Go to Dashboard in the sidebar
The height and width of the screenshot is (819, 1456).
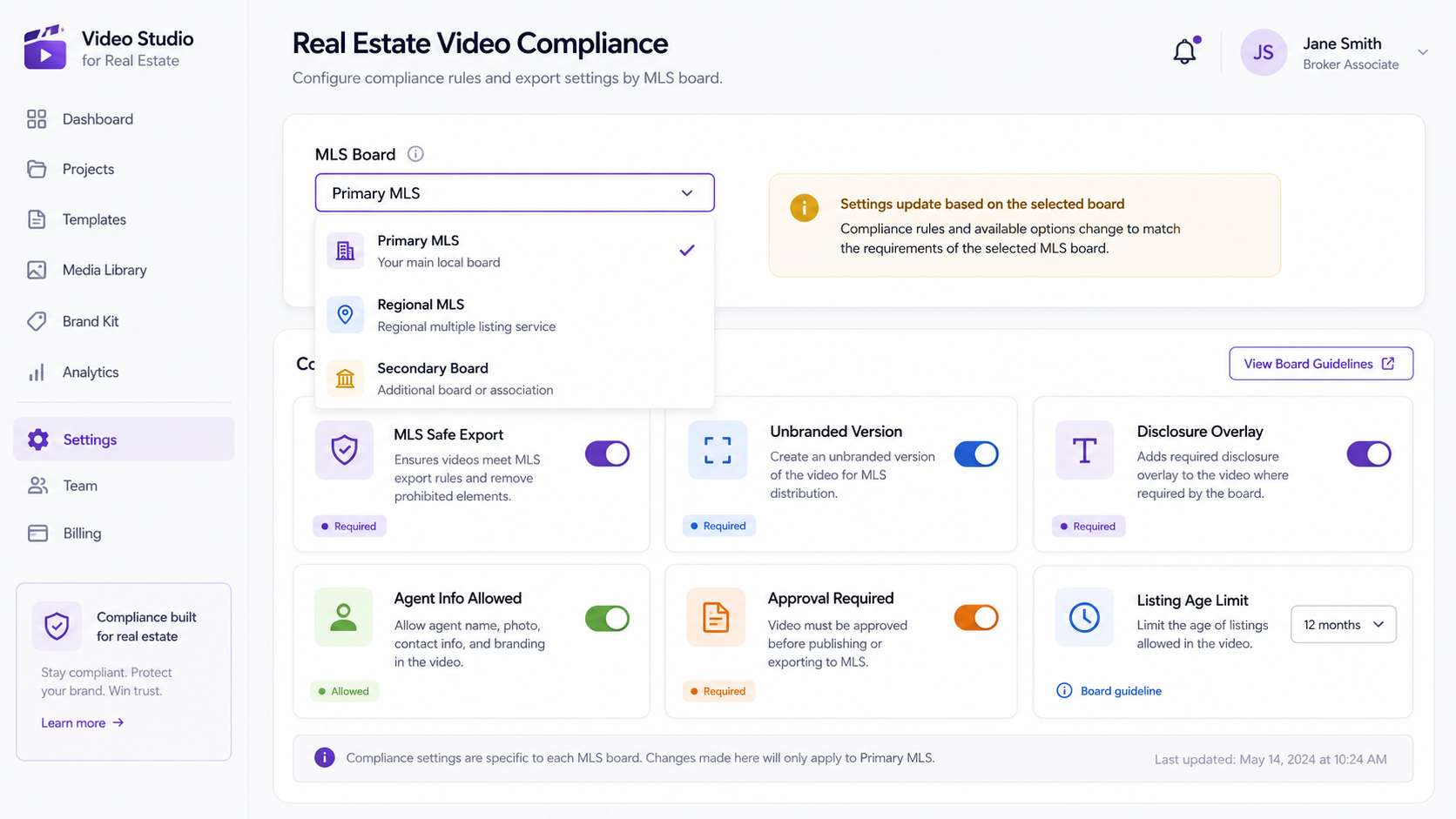pos(124,119)
